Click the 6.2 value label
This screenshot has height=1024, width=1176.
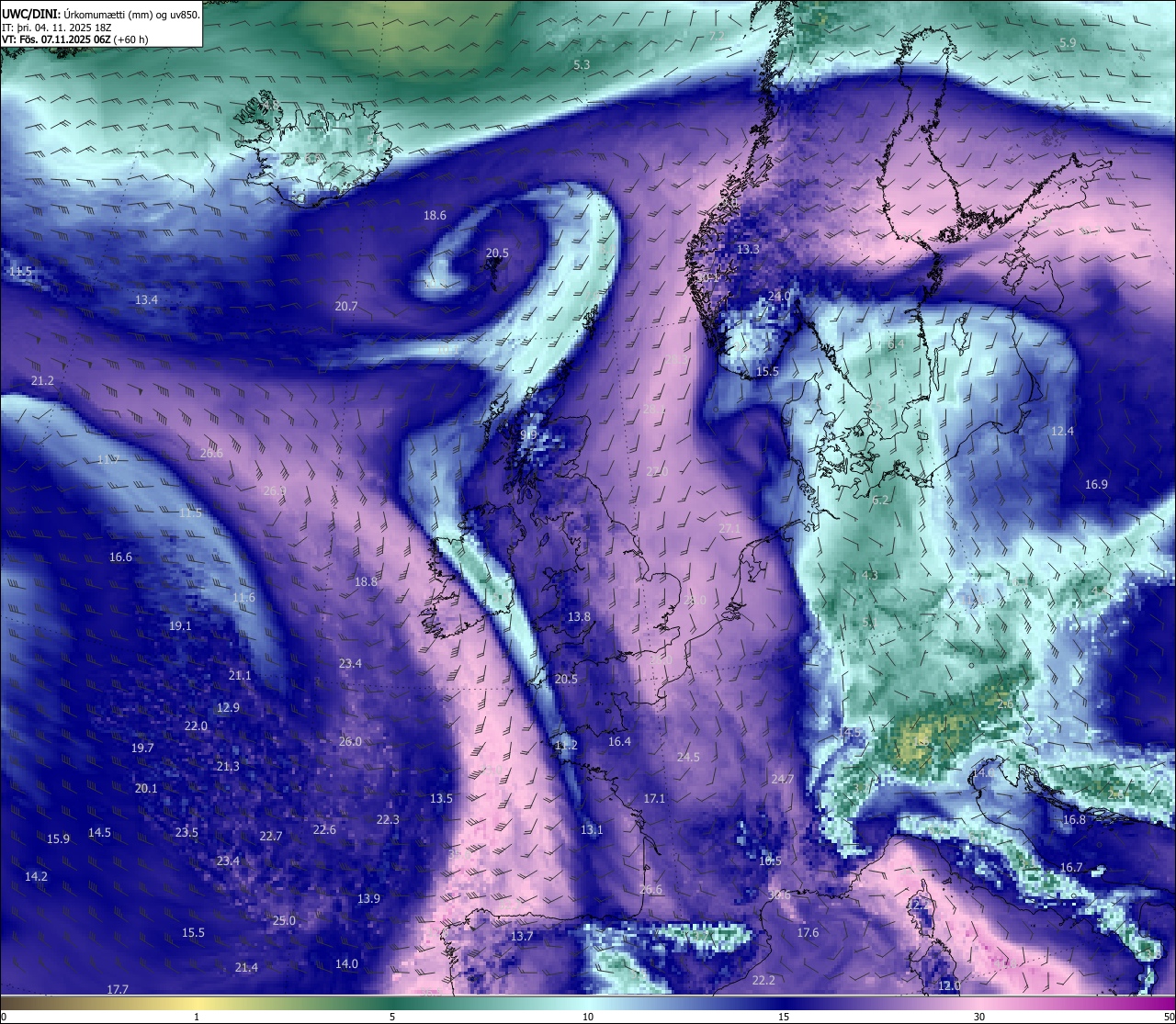click(880, 501)
